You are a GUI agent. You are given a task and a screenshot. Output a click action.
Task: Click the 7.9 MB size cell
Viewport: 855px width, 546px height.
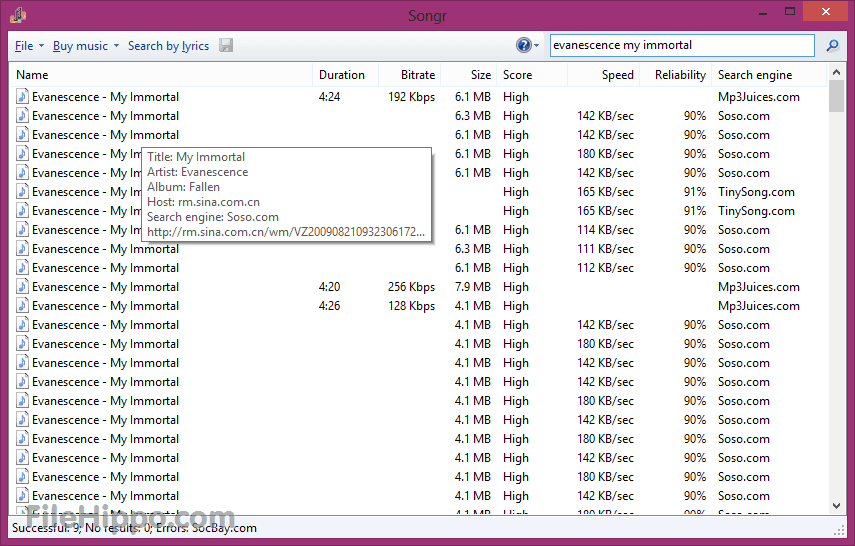[473, 287]
